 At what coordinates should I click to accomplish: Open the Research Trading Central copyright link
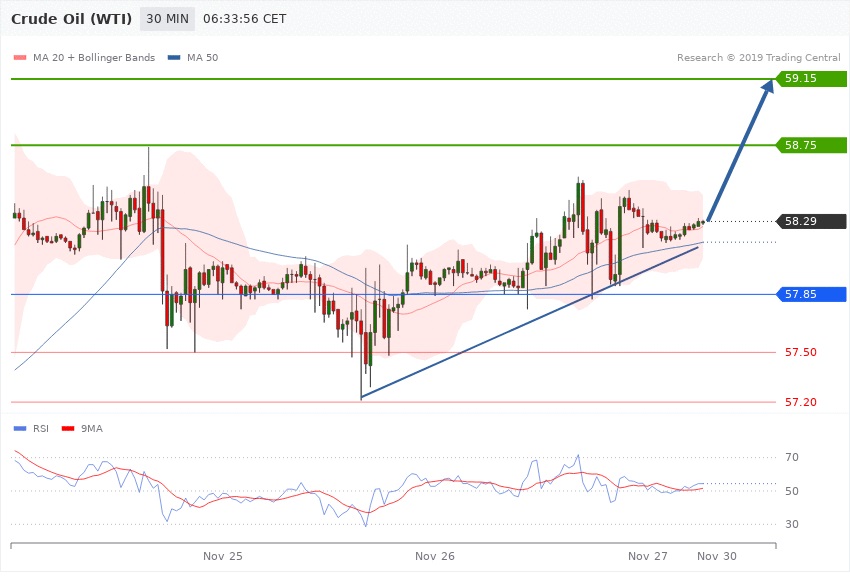(x=758, y=58)
